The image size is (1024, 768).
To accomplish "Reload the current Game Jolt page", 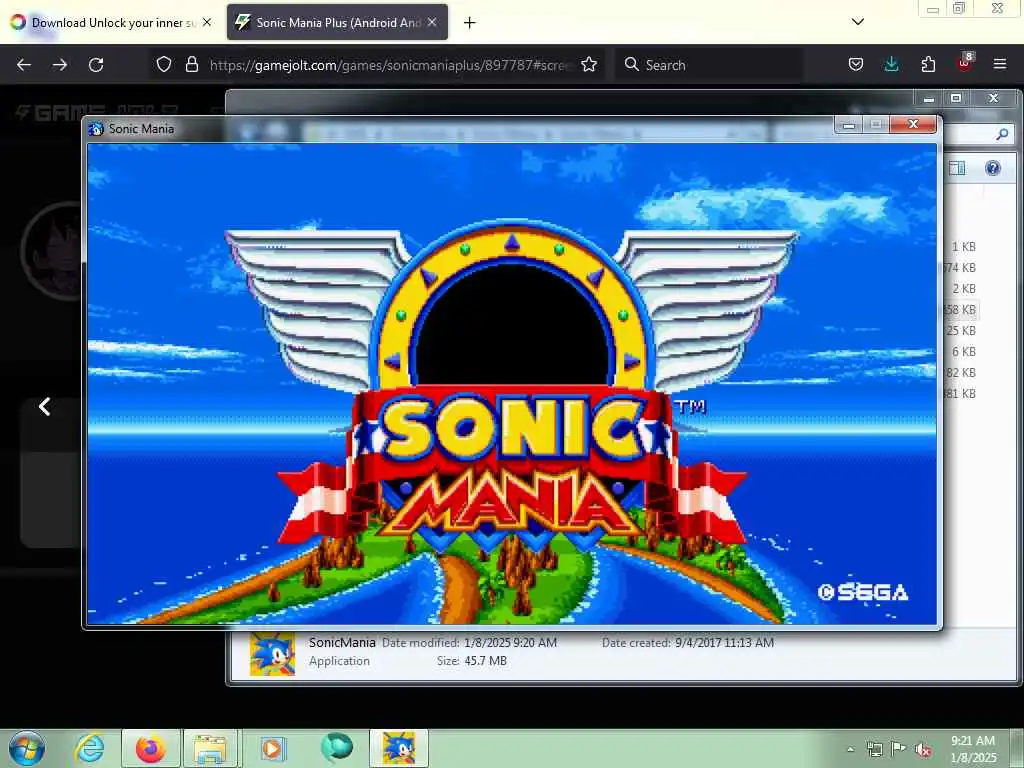I will 96,65.
